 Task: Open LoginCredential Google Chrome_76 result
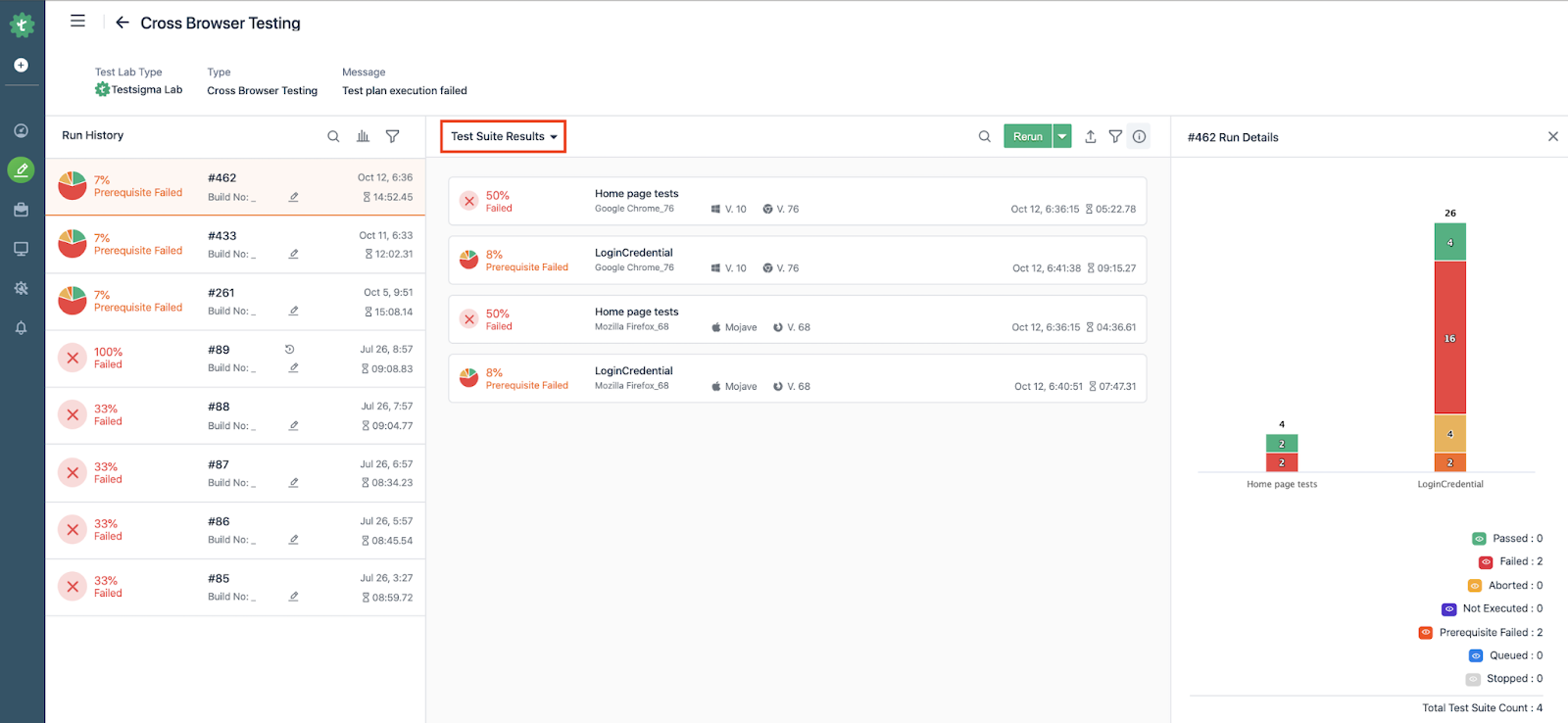[x=798, y=260]
